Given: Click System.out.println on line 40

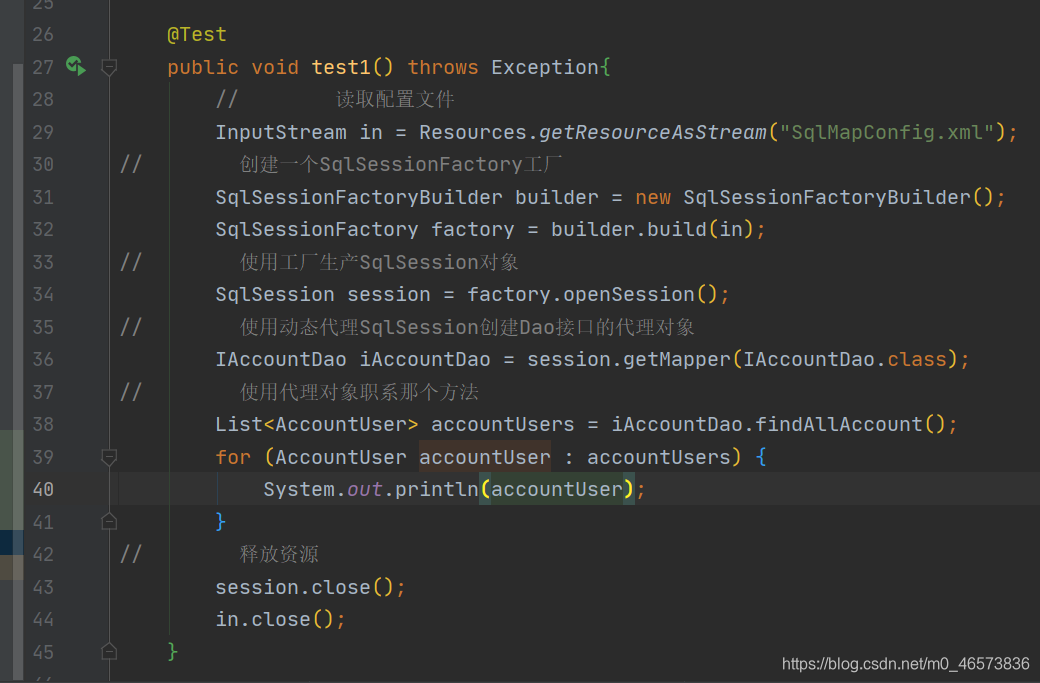Looking at the screenshot, I should (x=371, y=489).
